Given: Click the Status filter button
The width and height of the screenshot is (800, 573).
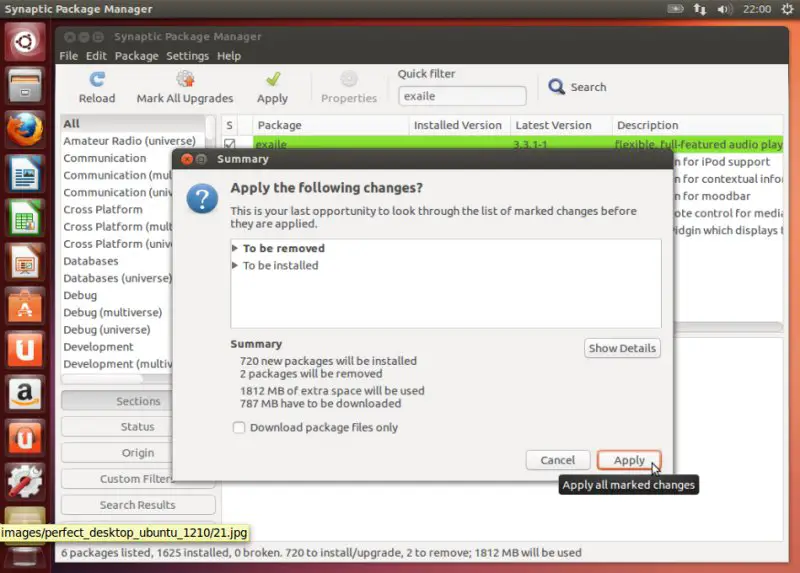Looking at the screenshot, I should (x=117, y=427).
